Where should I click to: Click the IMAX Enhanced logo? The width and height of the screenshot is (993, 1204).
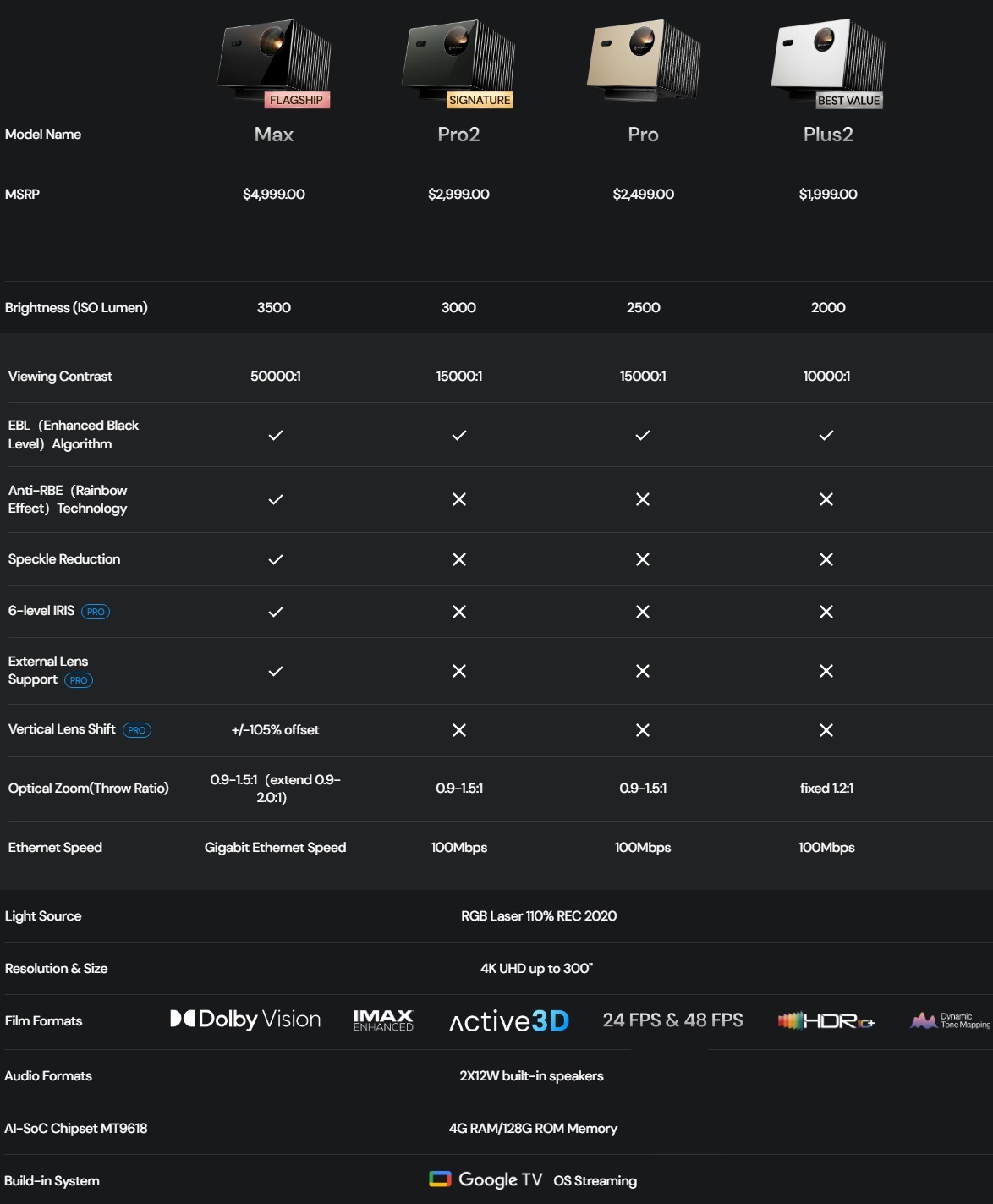383,1020
